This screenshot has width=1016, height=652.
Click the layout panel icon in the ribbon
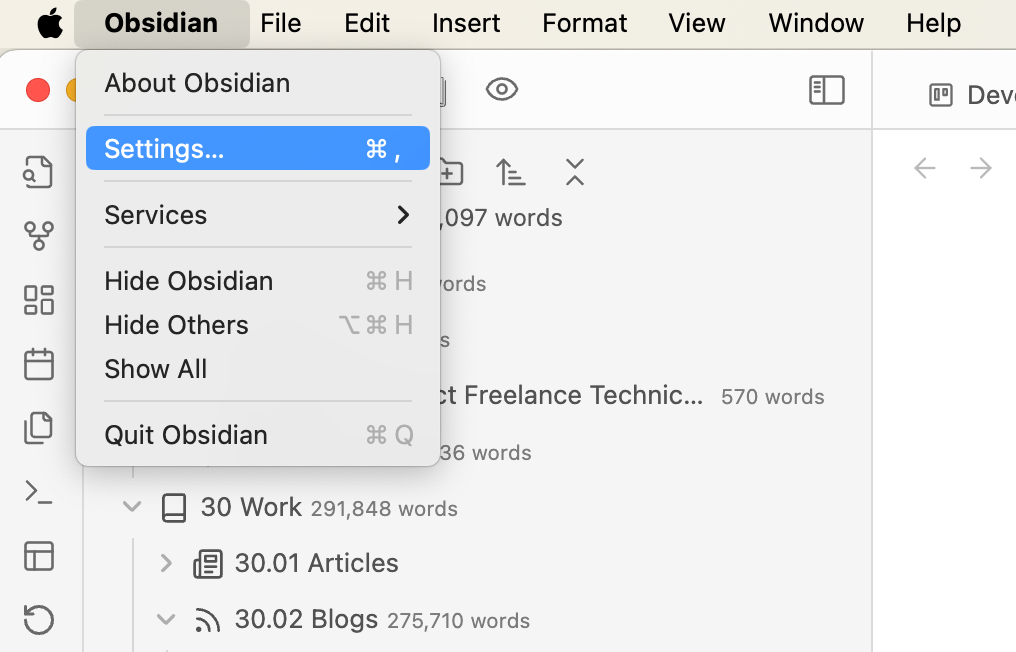[38, 556]
